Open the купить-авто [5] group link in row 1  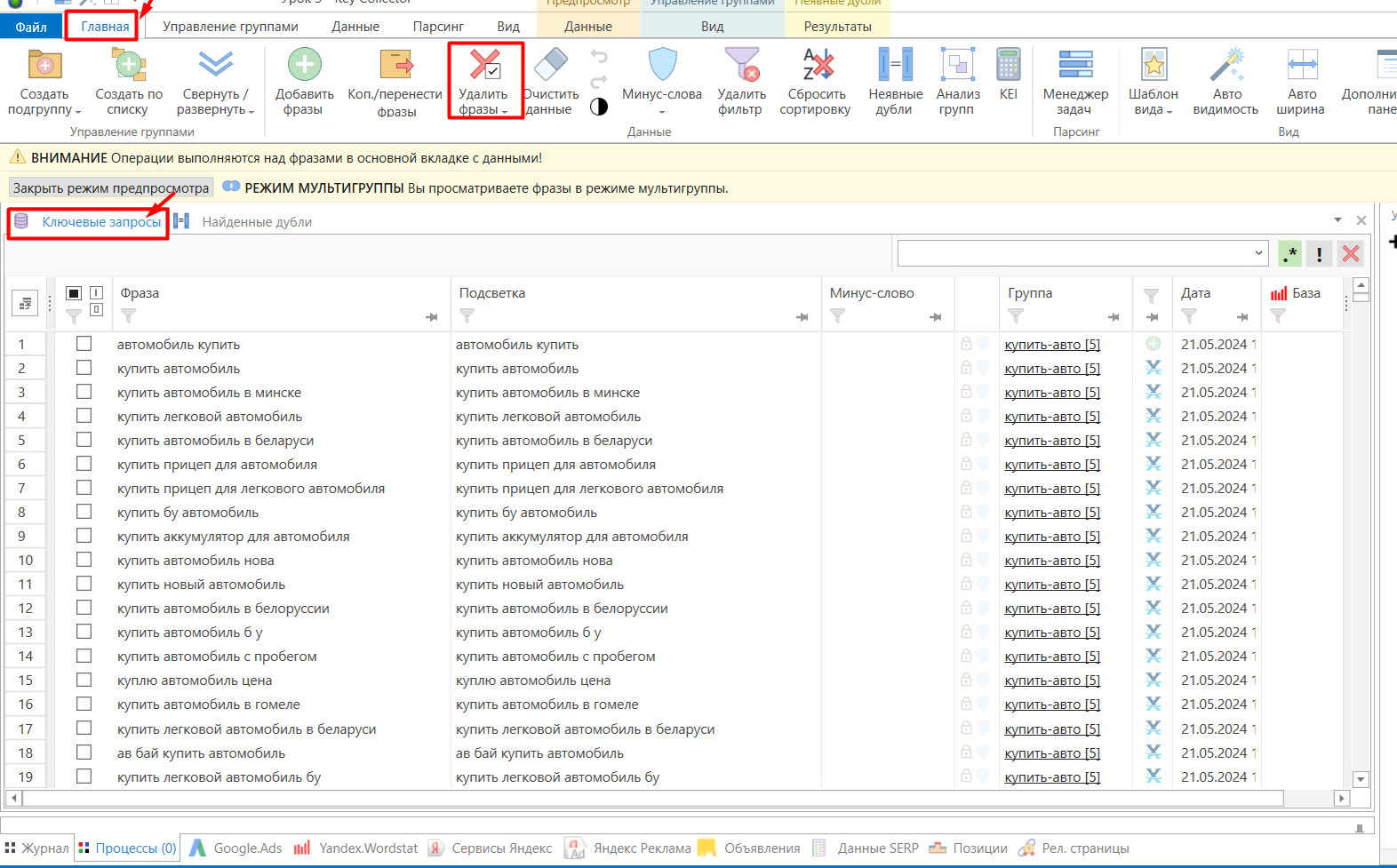click(1052, 345)
